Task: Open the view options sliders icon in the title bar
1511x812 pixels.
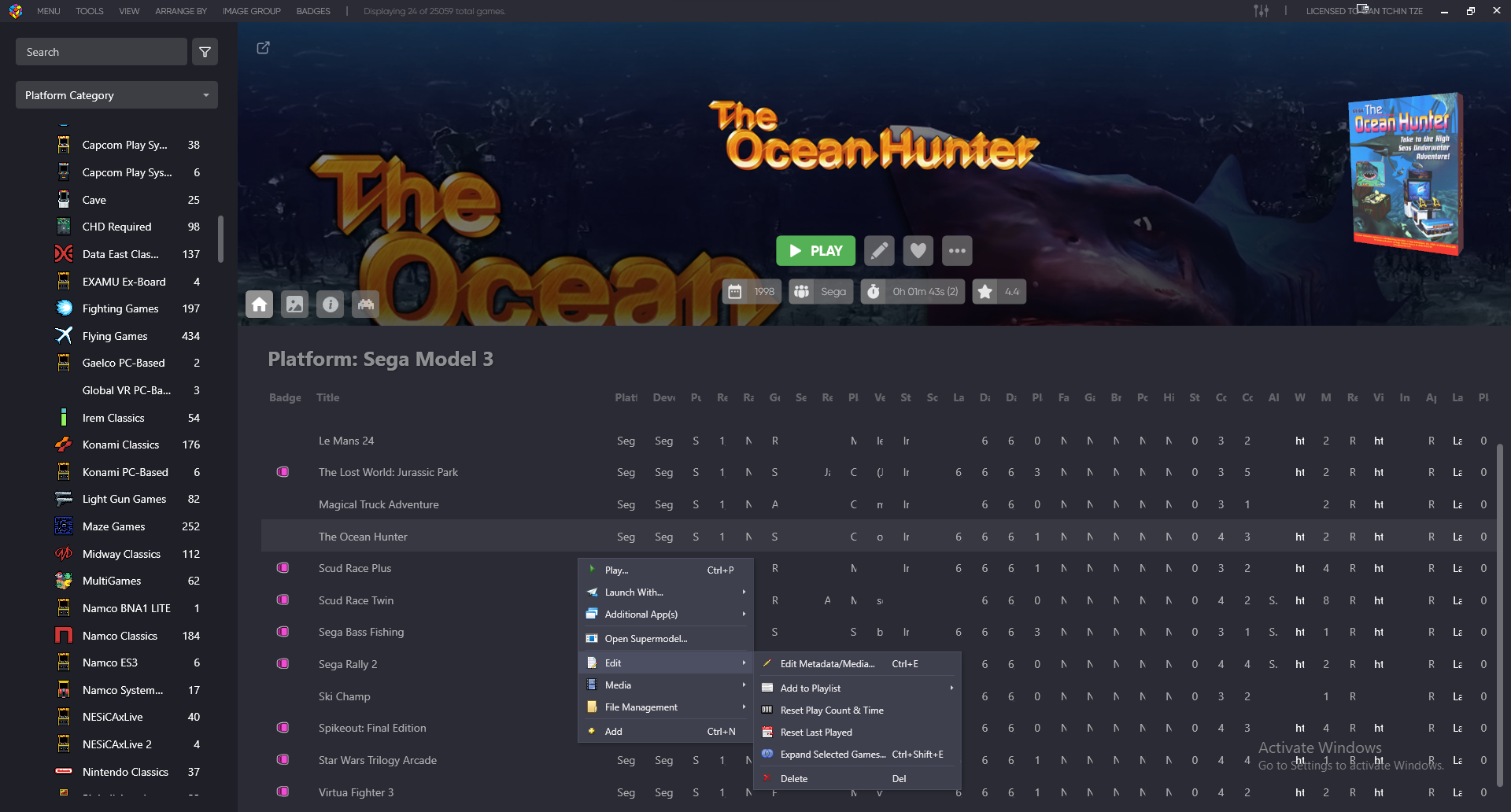Action: click(x=1262, y=11)
